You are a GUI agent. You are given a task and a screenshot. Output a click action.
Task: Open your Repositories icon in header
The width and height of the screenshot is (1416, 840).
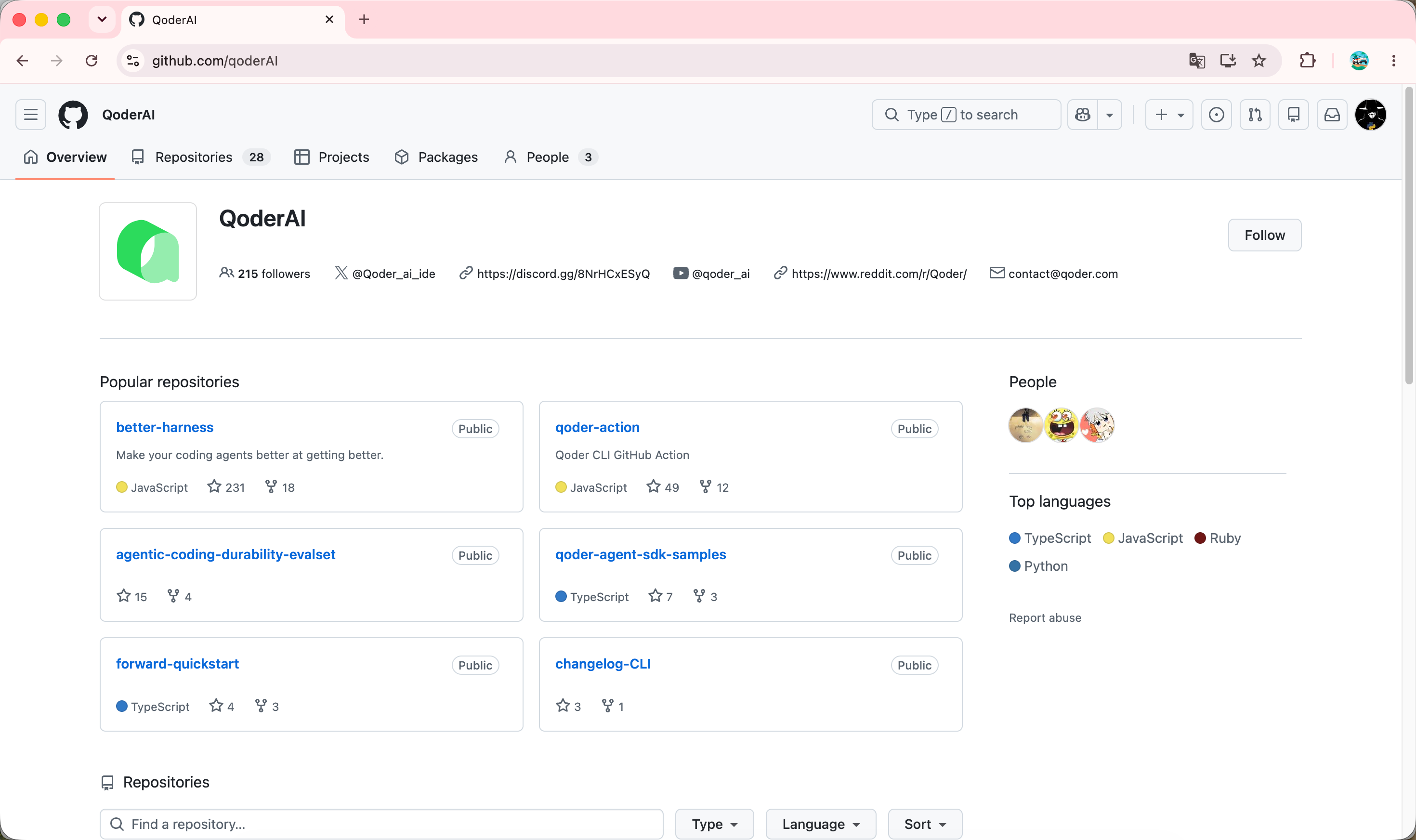(1293, 115)
